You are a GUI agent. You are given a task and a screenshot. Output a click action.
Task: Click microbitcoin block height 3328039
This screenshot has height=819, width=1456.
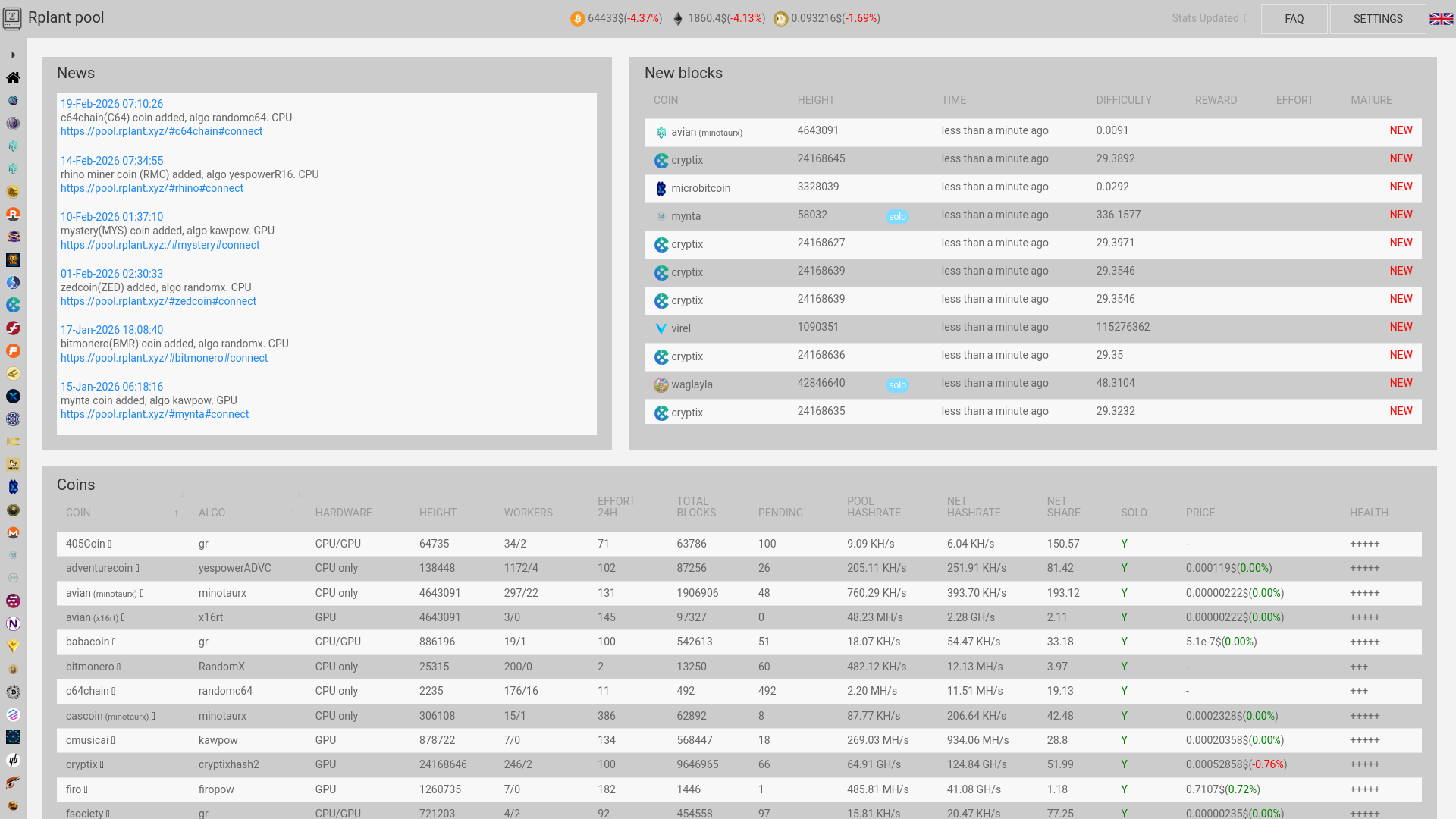click(818, 187)
